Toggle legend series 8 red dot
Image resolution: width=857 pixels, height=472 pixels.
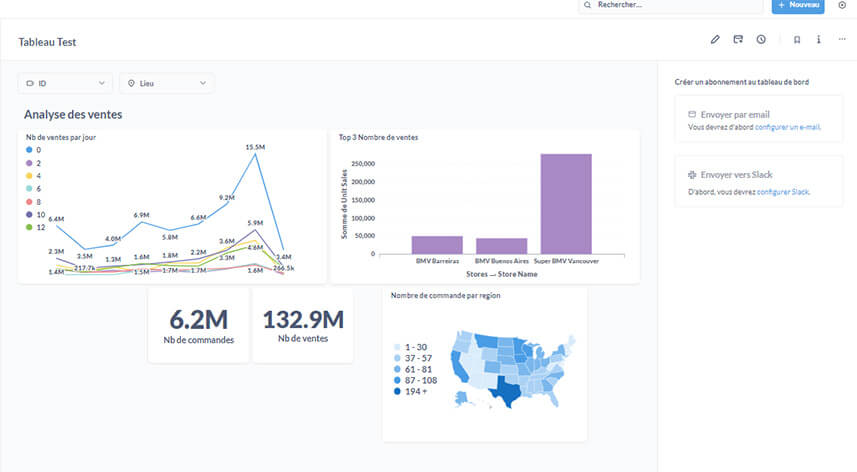click(29, 202)
